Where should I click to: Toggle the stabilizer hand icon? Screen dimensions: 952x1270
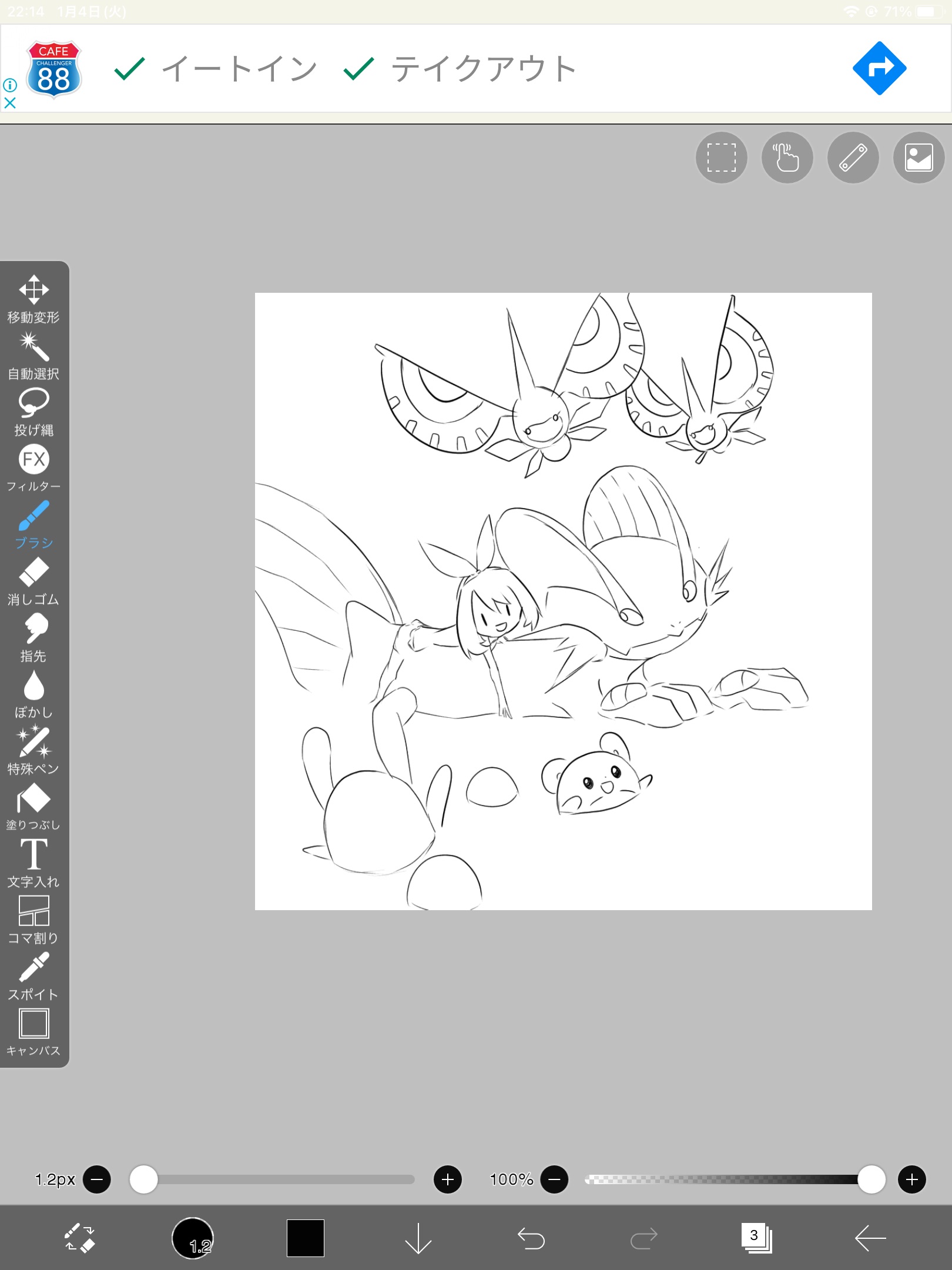pos(787,158)
